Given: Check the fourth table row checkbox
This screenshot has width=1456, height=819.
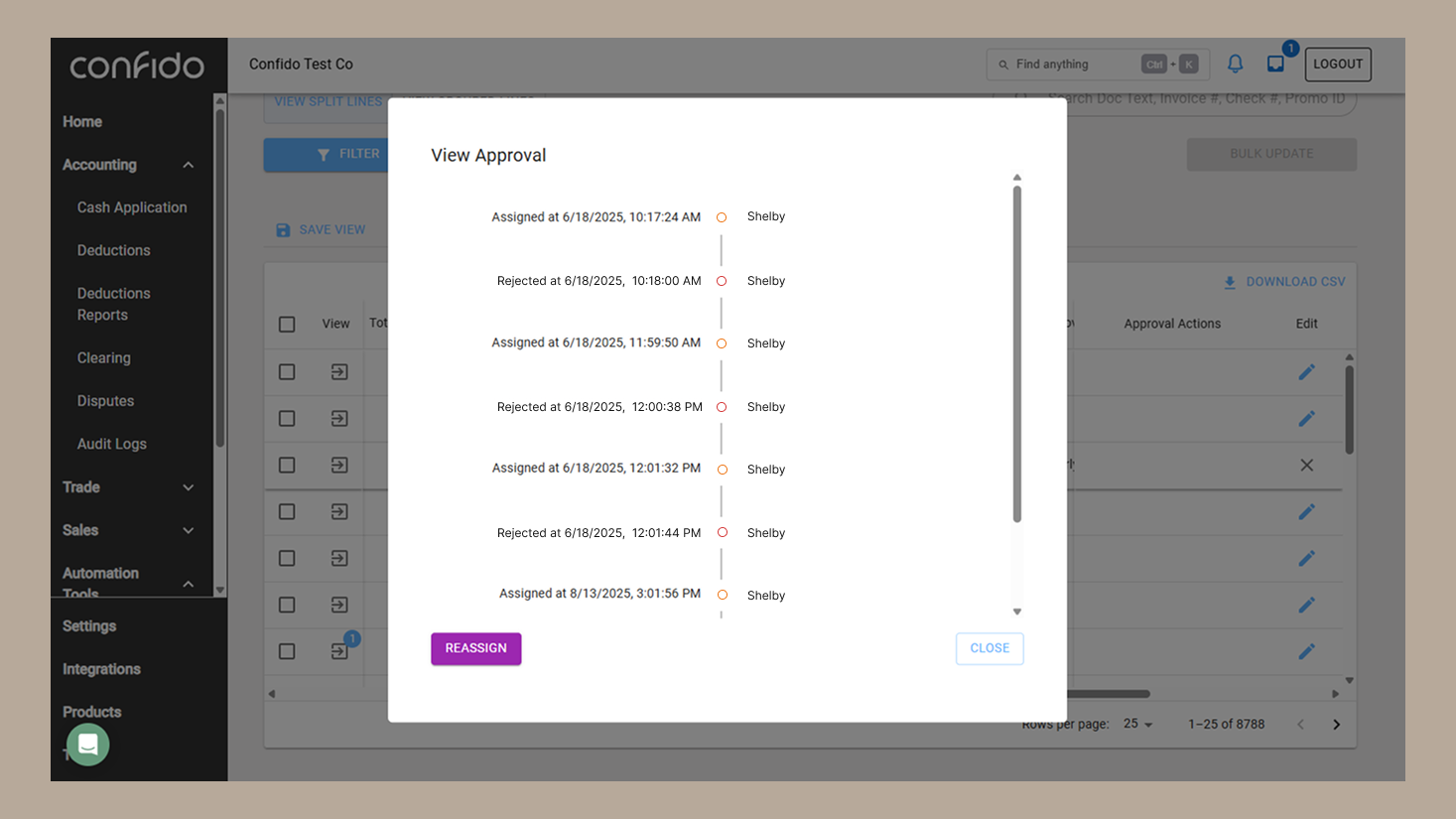Looking at the screenshot, I should pyautogui.click(x=287, y=511).
